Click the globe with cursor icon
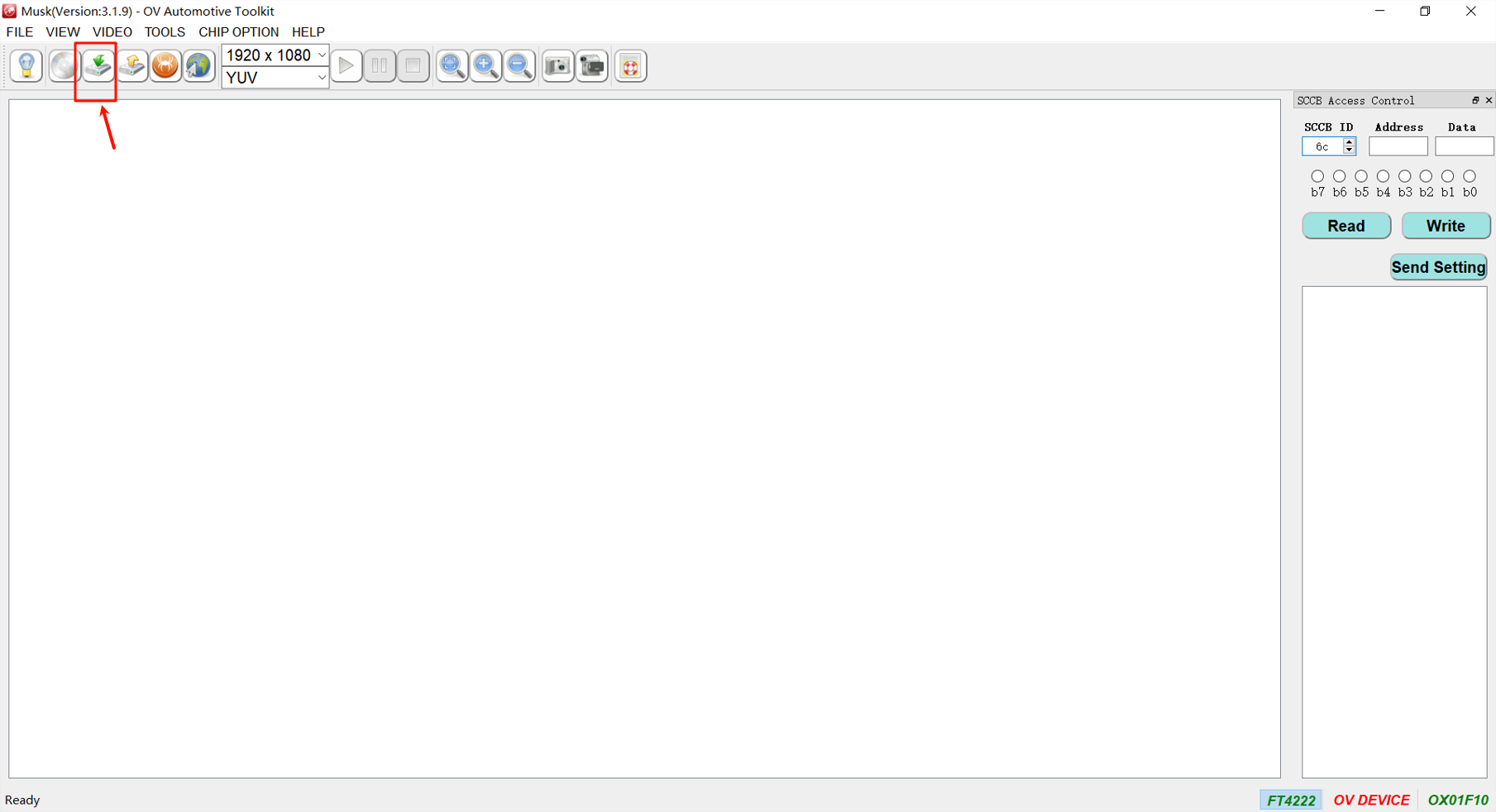The image size is (1496, 812). (x=198, y=65)
